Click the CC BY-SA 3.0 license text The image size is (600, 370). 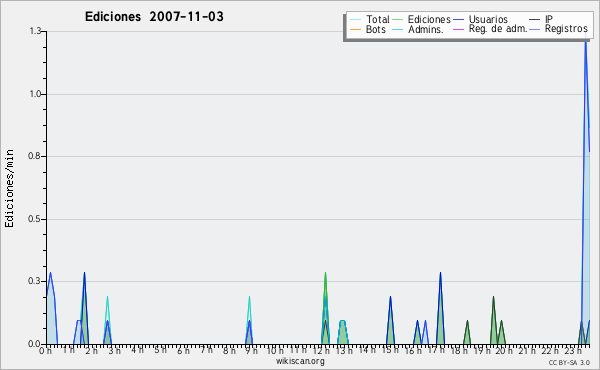(569, 363)
